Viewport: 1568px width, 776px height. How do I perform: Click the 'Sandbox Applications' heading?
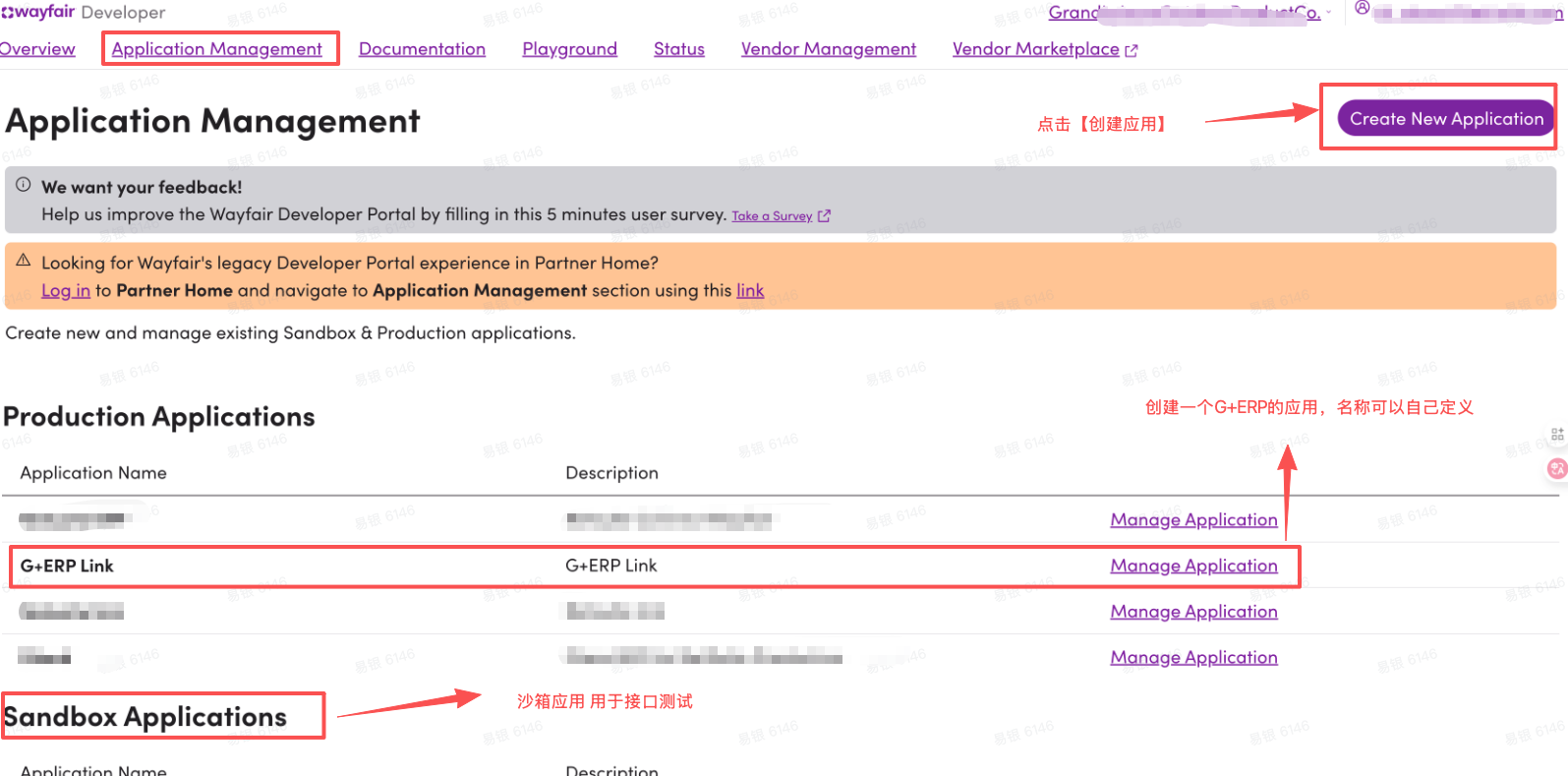[145, 717]
